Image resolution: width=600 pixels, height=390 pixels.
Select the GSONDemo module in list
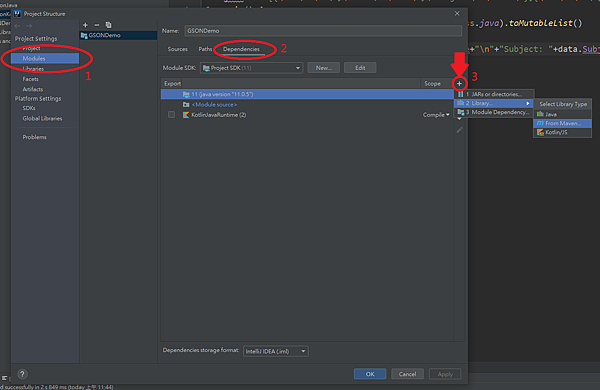(118, 35)
